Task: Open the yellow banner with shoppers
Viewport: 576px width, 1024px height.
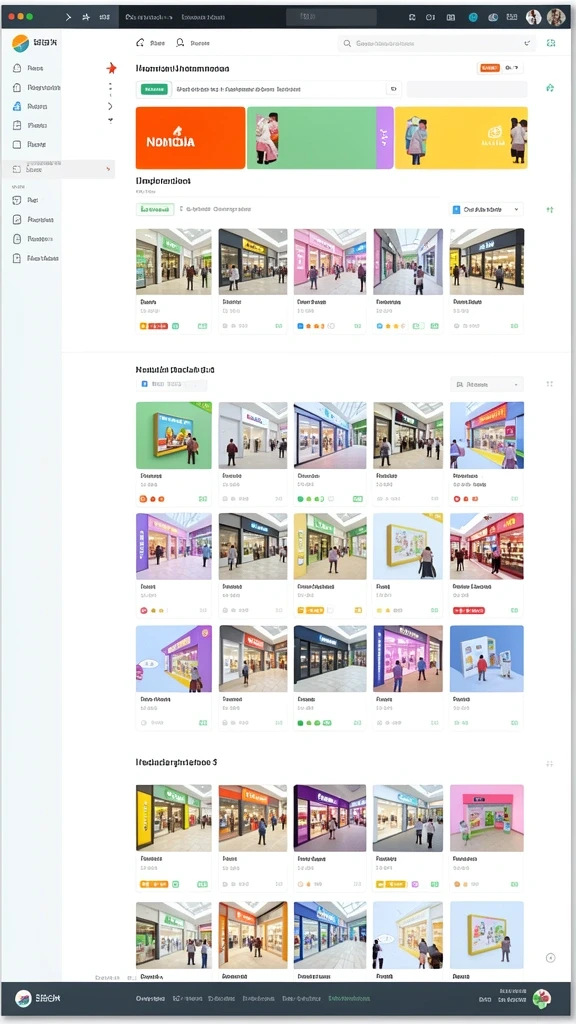Action: tap(461, 138)
